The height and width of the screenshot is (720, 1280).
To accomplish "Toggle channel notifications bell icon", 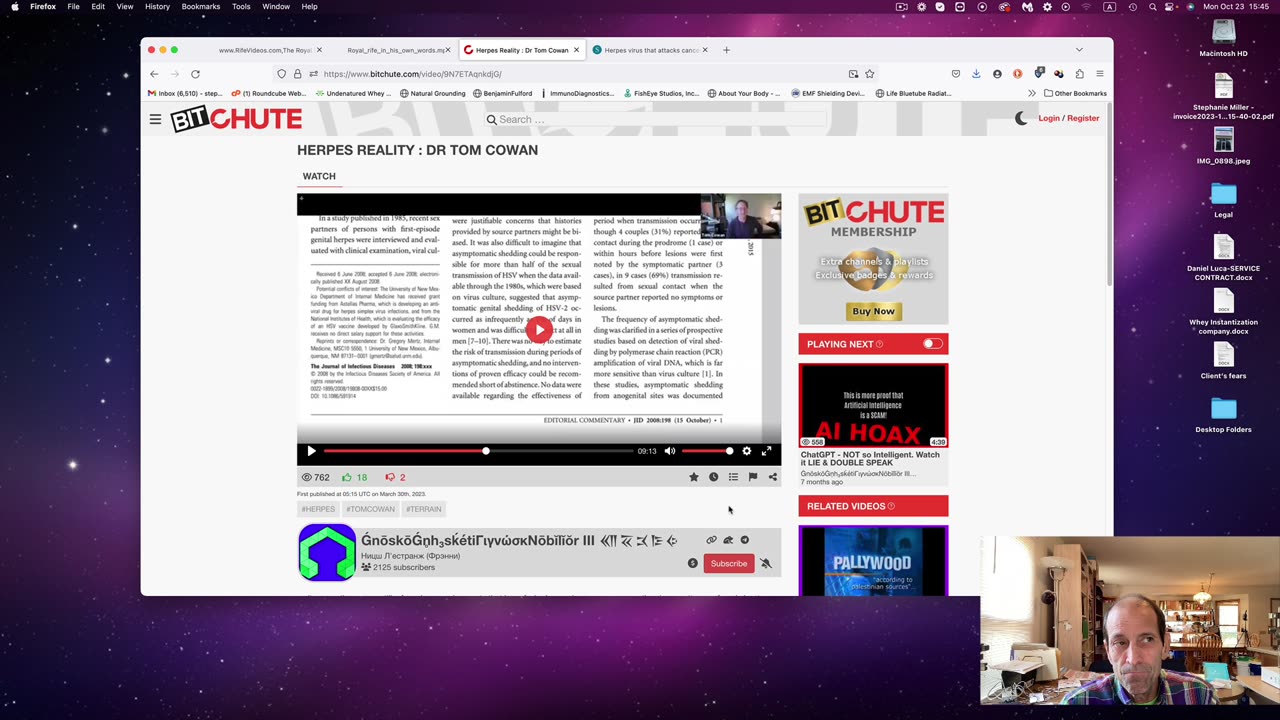I will click(x=766, y=563).
